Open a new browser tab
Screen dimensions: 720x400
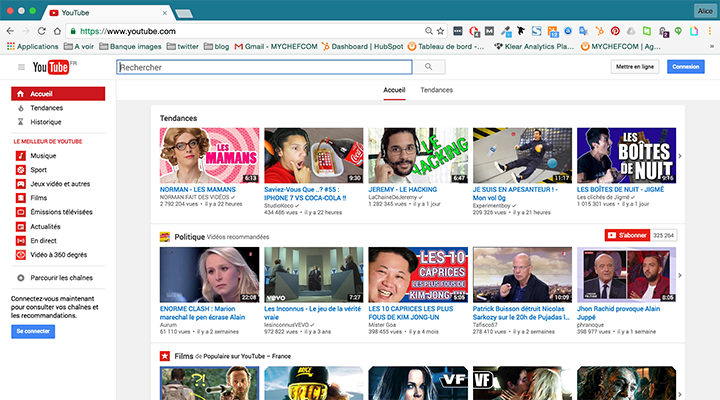point(184,14)
